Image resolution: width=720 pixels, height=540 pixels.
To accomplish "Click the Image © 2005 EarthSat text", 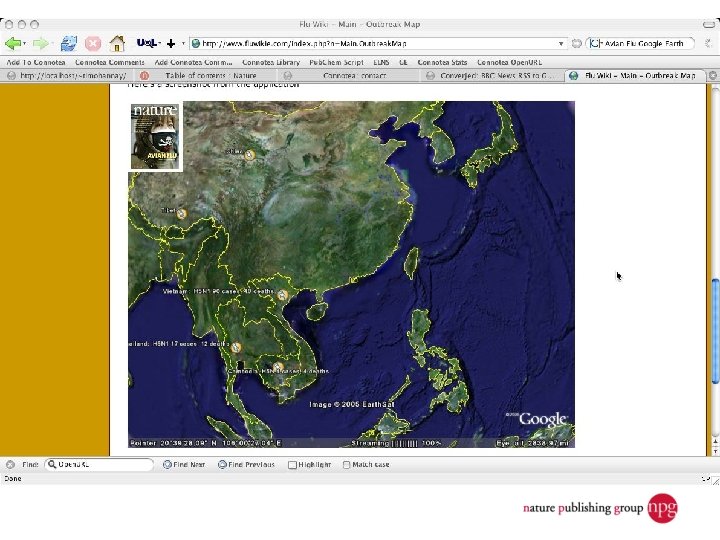I will pos(352,405).
